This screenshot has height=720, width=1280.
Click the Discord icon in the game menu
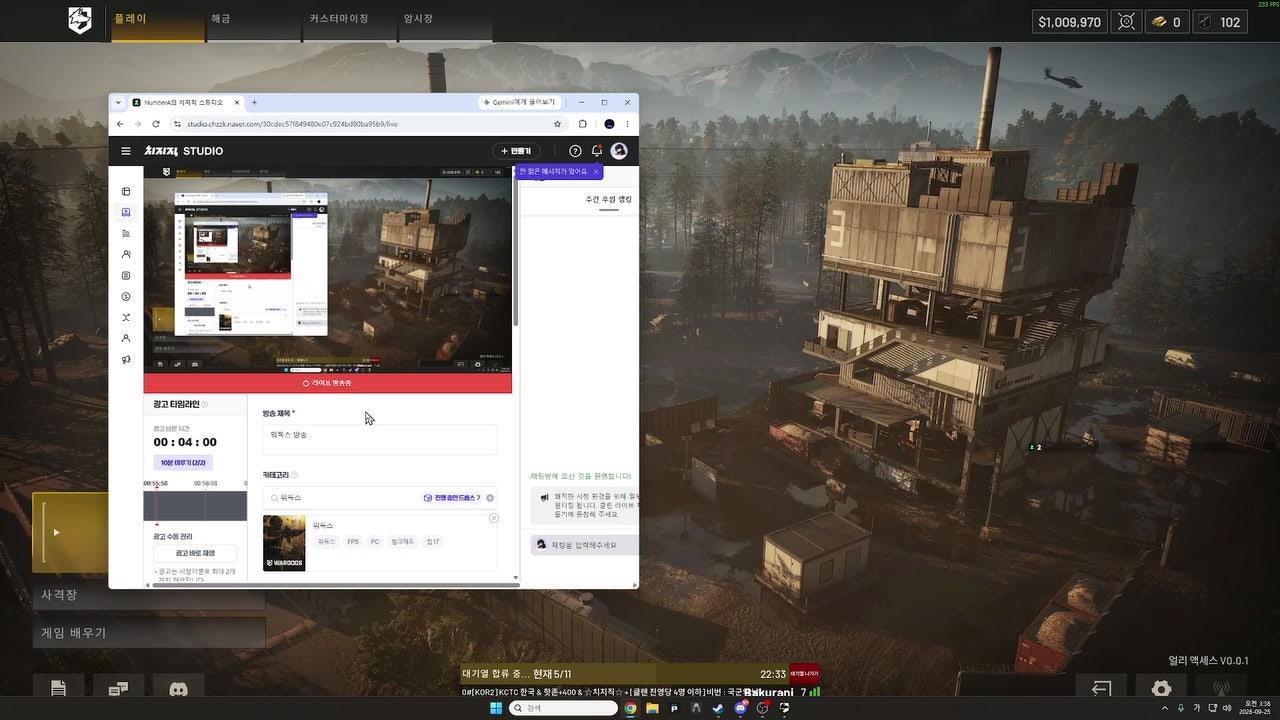coord(179,689)
